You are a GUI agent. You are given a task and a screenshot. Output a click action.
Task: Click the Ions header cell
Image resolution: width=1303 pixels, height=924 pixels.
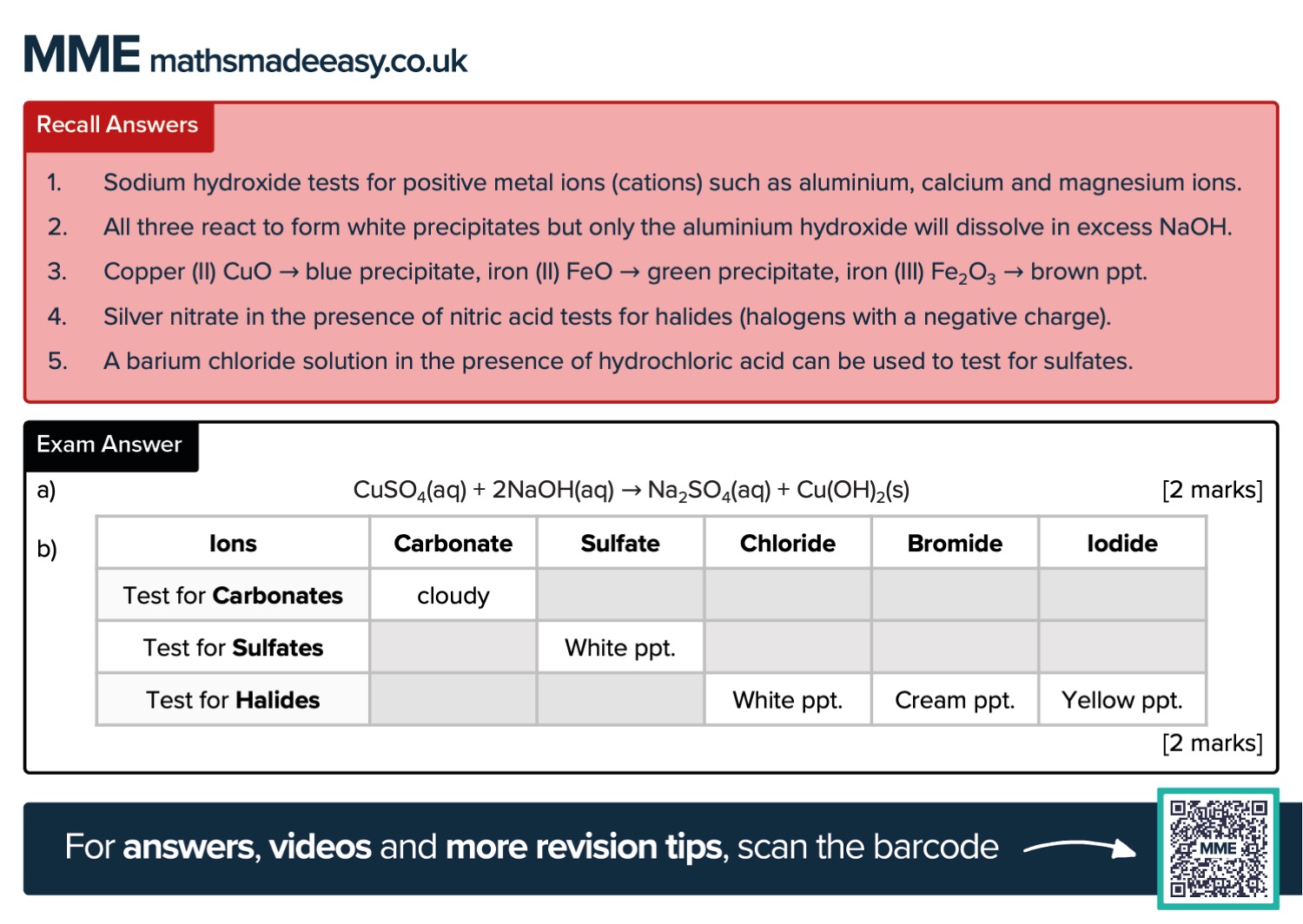[x=233, y=544]
